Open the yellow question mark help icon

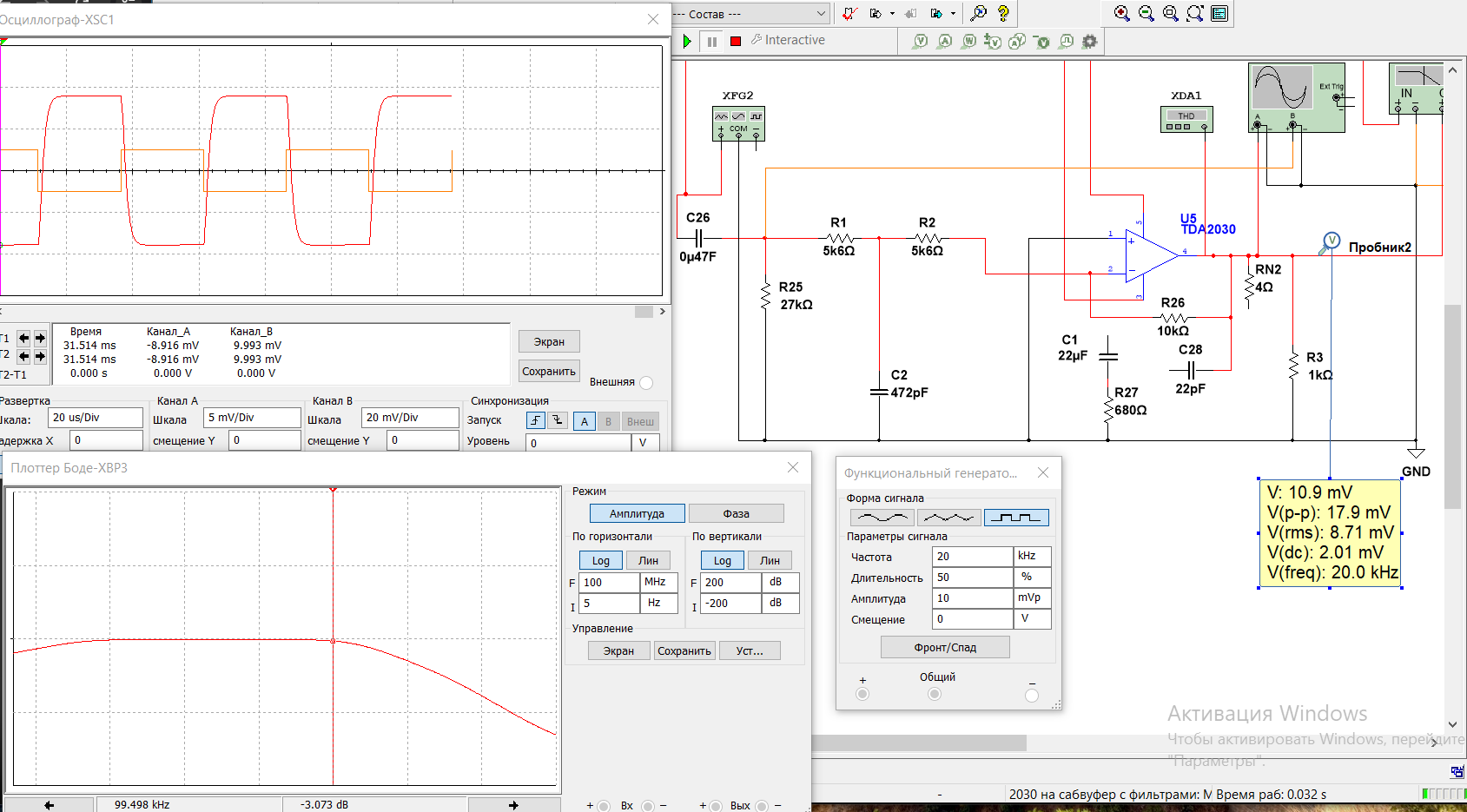(1003, 13)
